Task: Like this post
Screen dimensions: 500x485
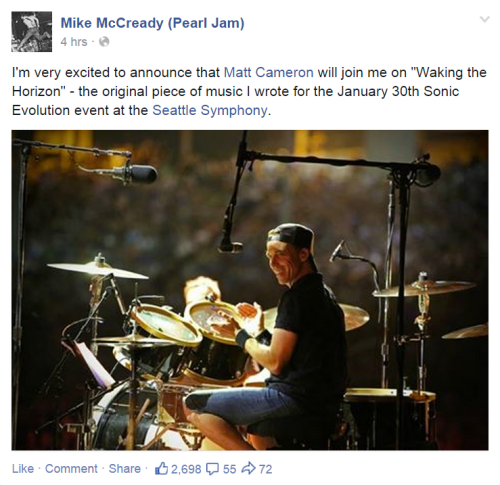Action: click(23, 469)
